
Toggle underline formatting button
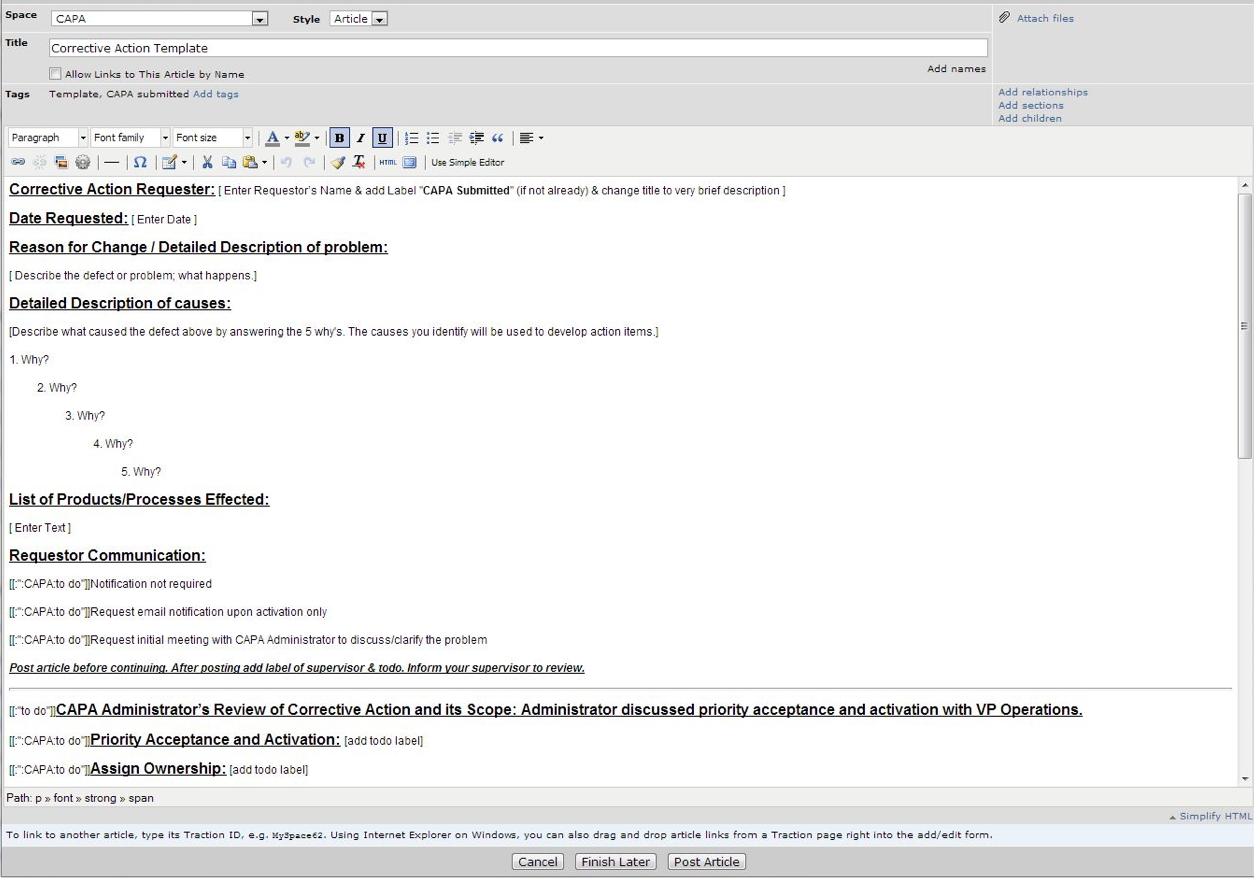click(x=382, y=138)
